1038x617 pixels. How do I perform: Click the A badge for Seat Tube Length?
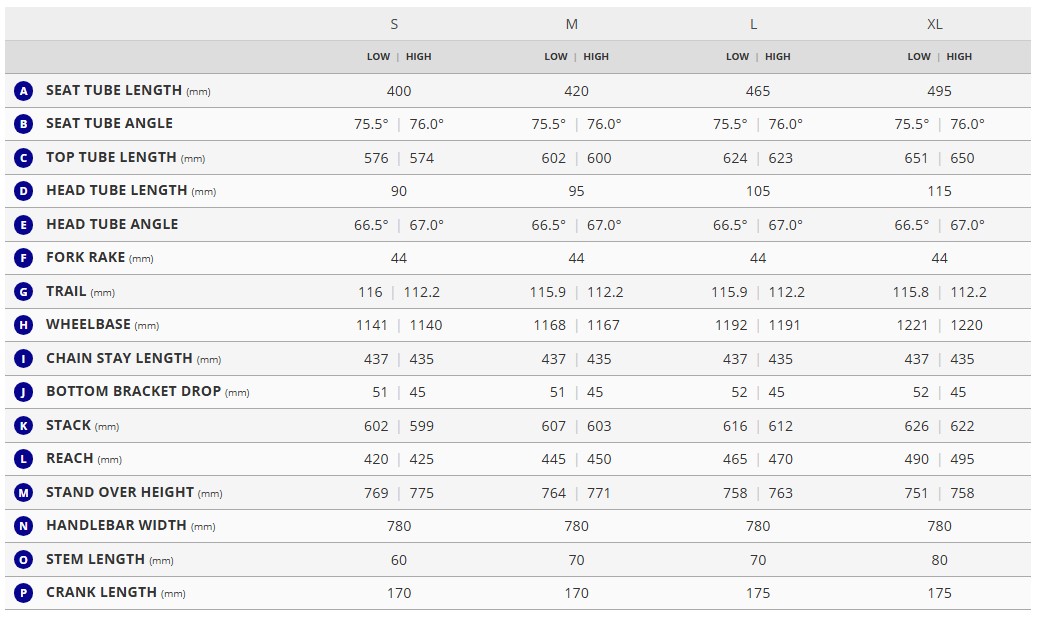click(x=23, y=91)
